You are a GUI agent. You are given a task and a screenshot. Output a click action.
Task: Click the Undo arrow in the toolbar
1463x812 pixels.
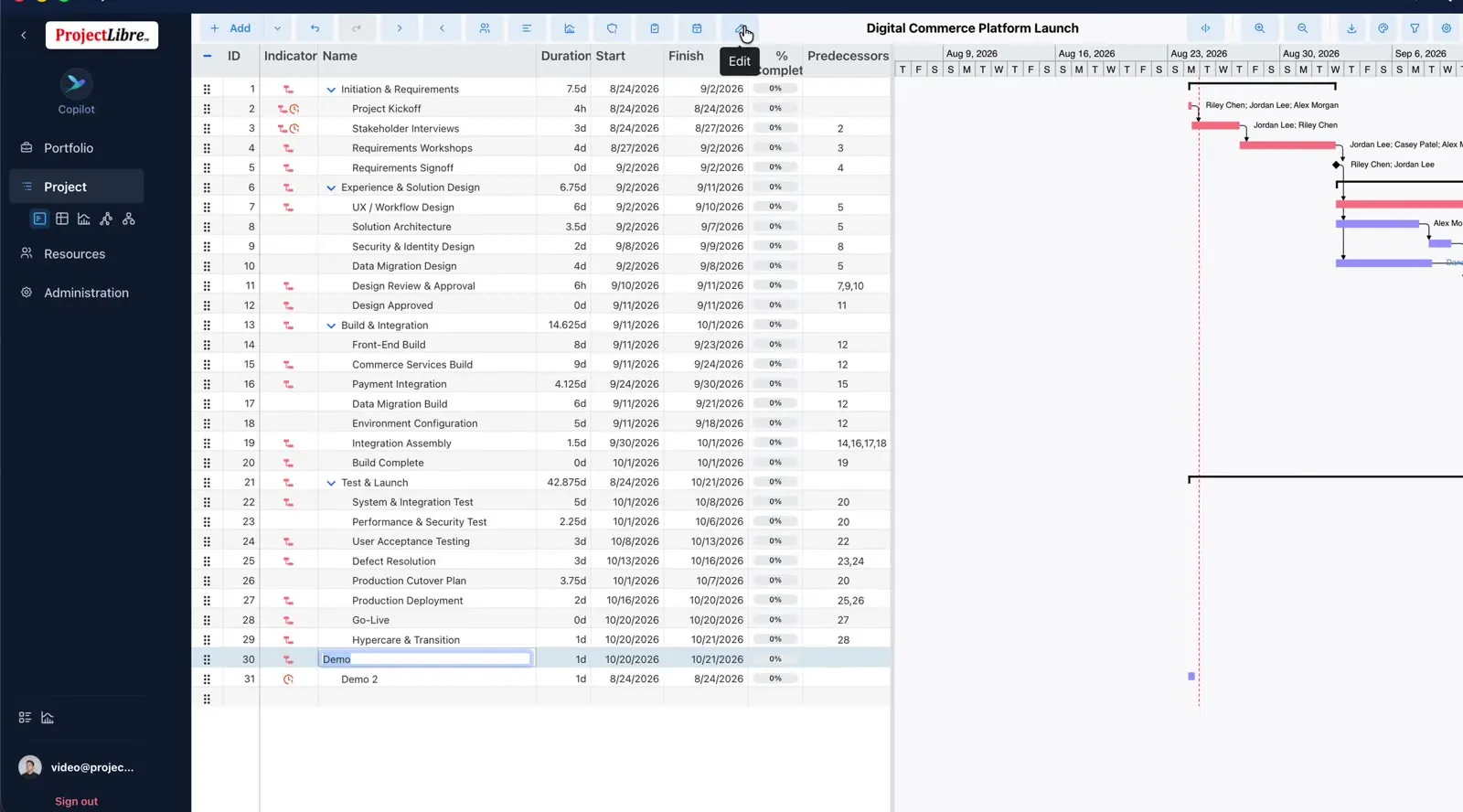315,28
